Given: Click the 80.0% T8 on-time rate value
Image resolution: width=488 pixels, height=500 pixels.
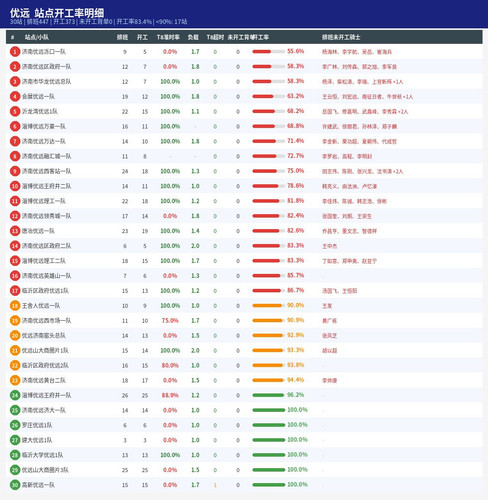Looking at the screenshot, I should click(170, 365).
